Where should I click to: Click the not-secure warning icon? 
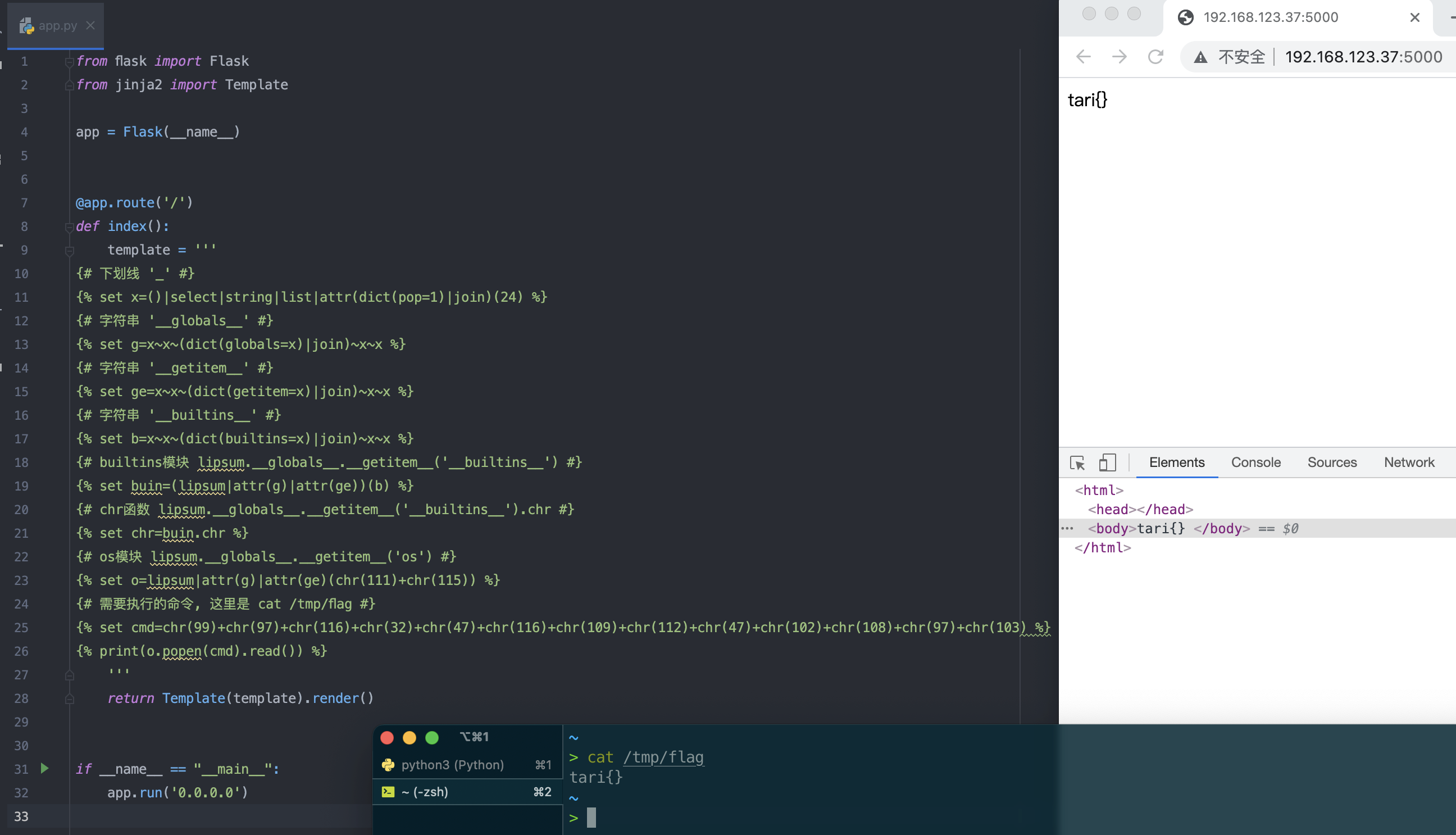pyautogui.click(x=1200, y=57)
